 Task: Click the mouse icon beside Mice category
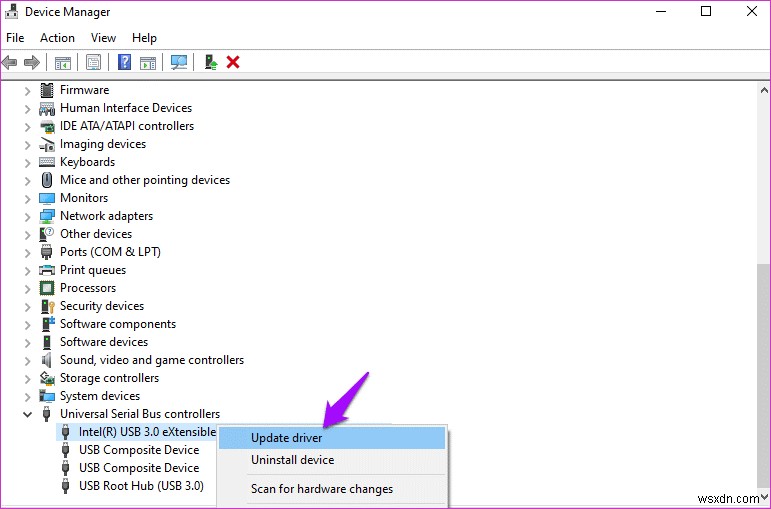coord(47,180)
